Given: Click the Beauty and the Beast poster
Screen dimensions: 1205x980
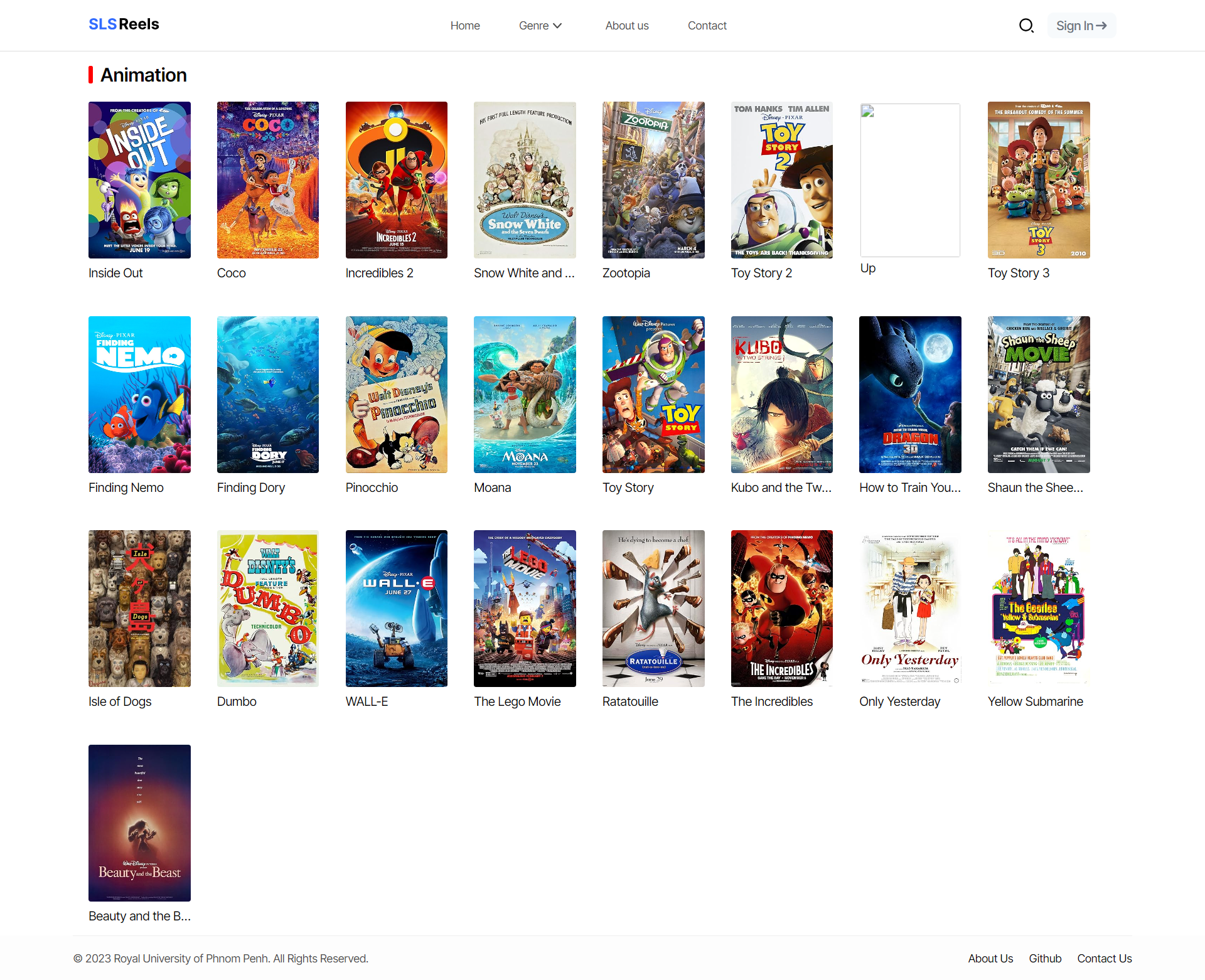Looking at the screenshot, I should pos(139,823).
